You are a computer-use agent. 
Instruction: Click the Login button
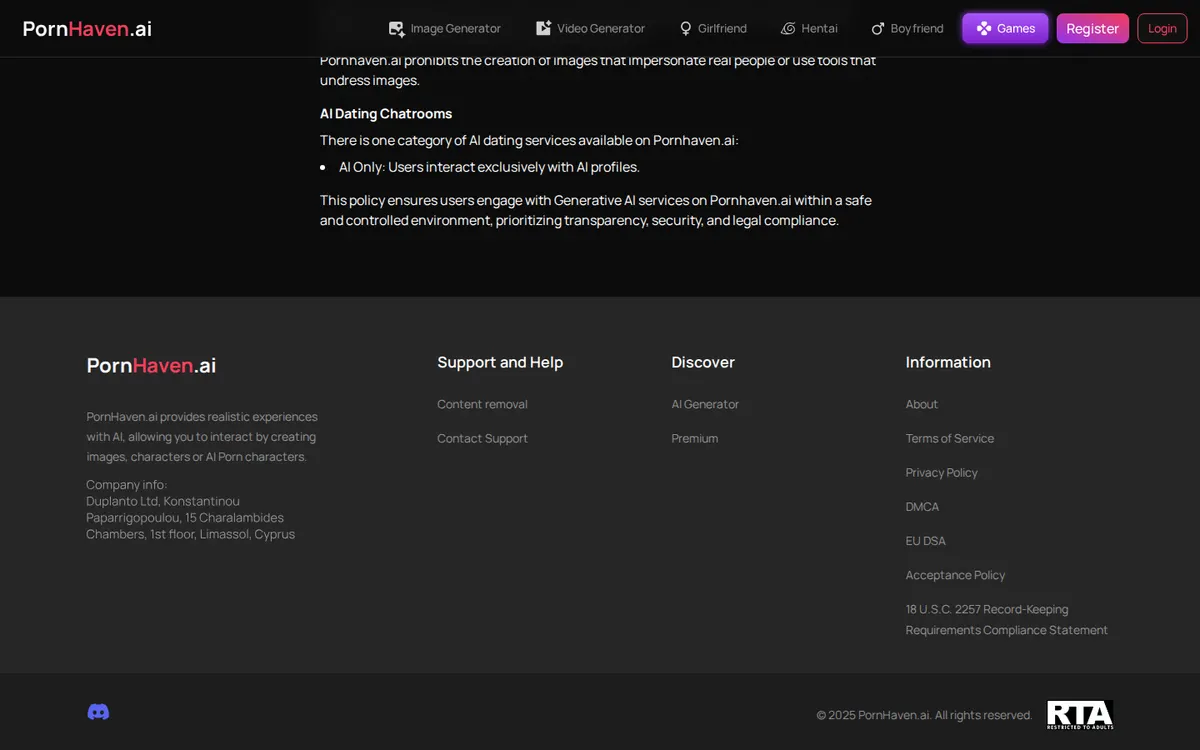point(1162,28)
